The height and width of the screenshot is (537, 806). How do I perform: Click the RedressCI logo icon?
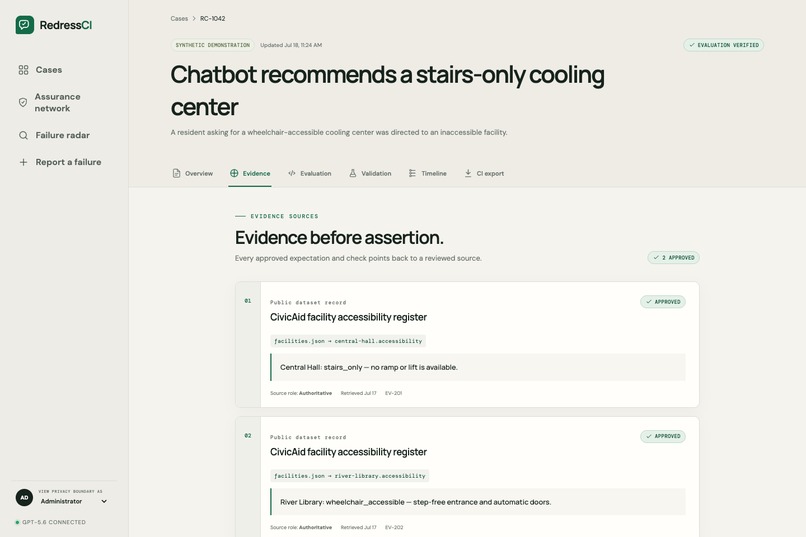pyautogui.click(x=25, y=25)
